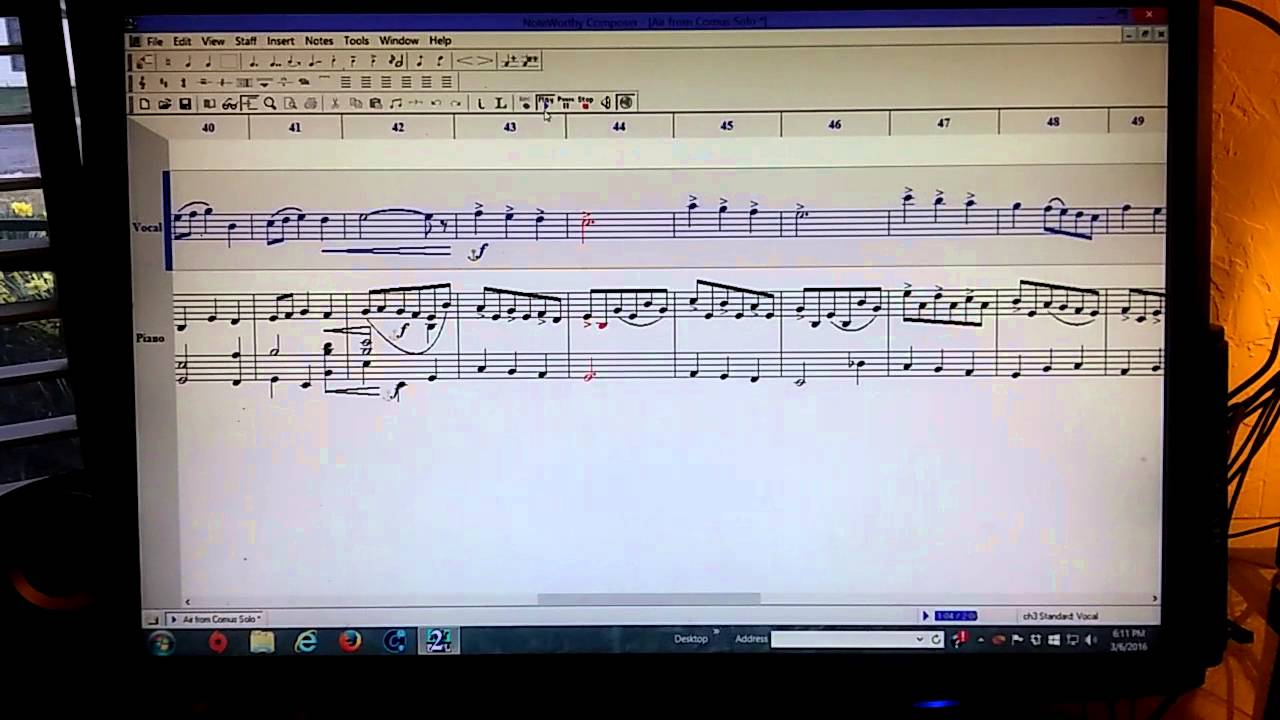Play the score
This screenshot has height=720, width=1280.
(x=545, y=103)
